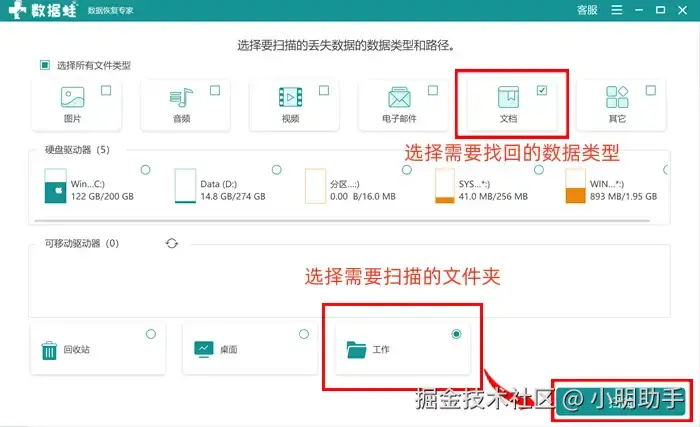Click the 893 MB/1.95 GB size text
This screenshot has width=700, height=427.
click(624, 197)
